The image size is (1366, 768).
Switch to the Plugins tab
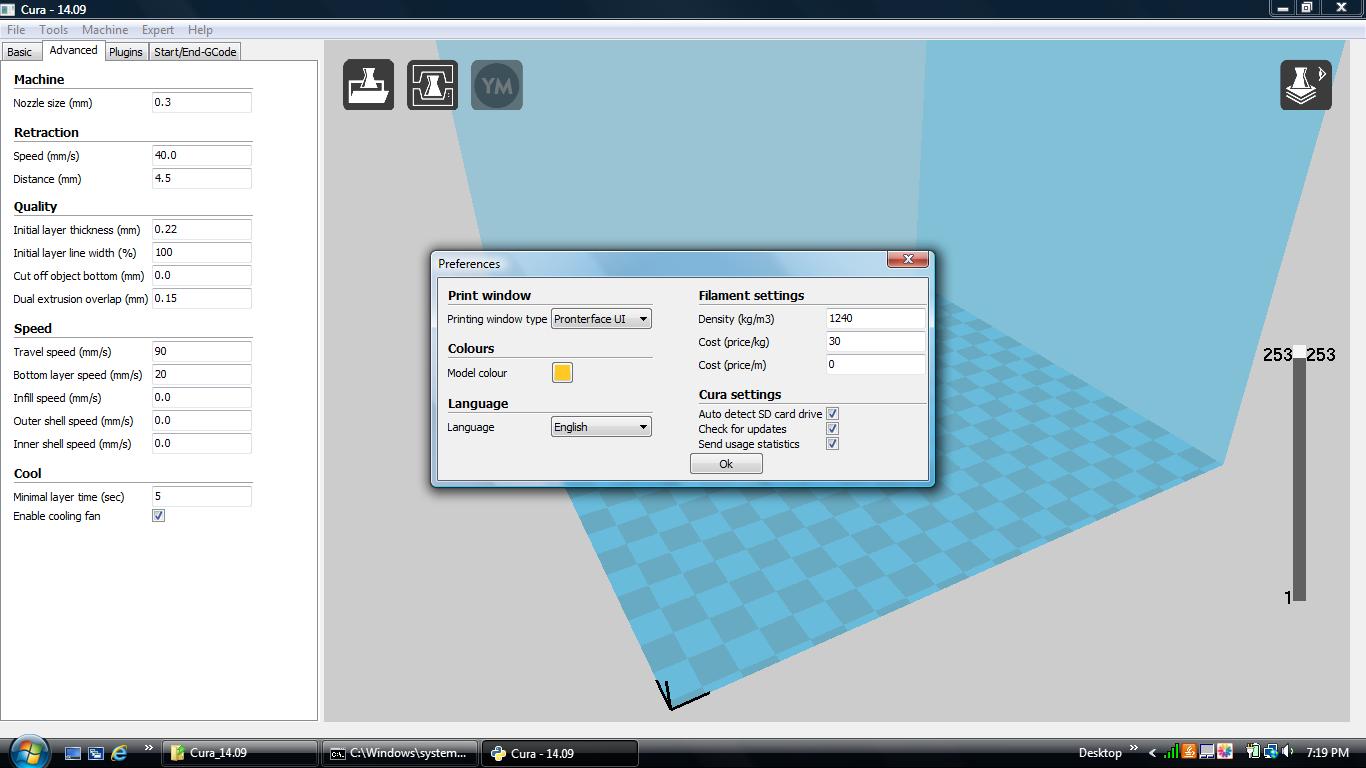pyautogui.click(x=125, y=50)
